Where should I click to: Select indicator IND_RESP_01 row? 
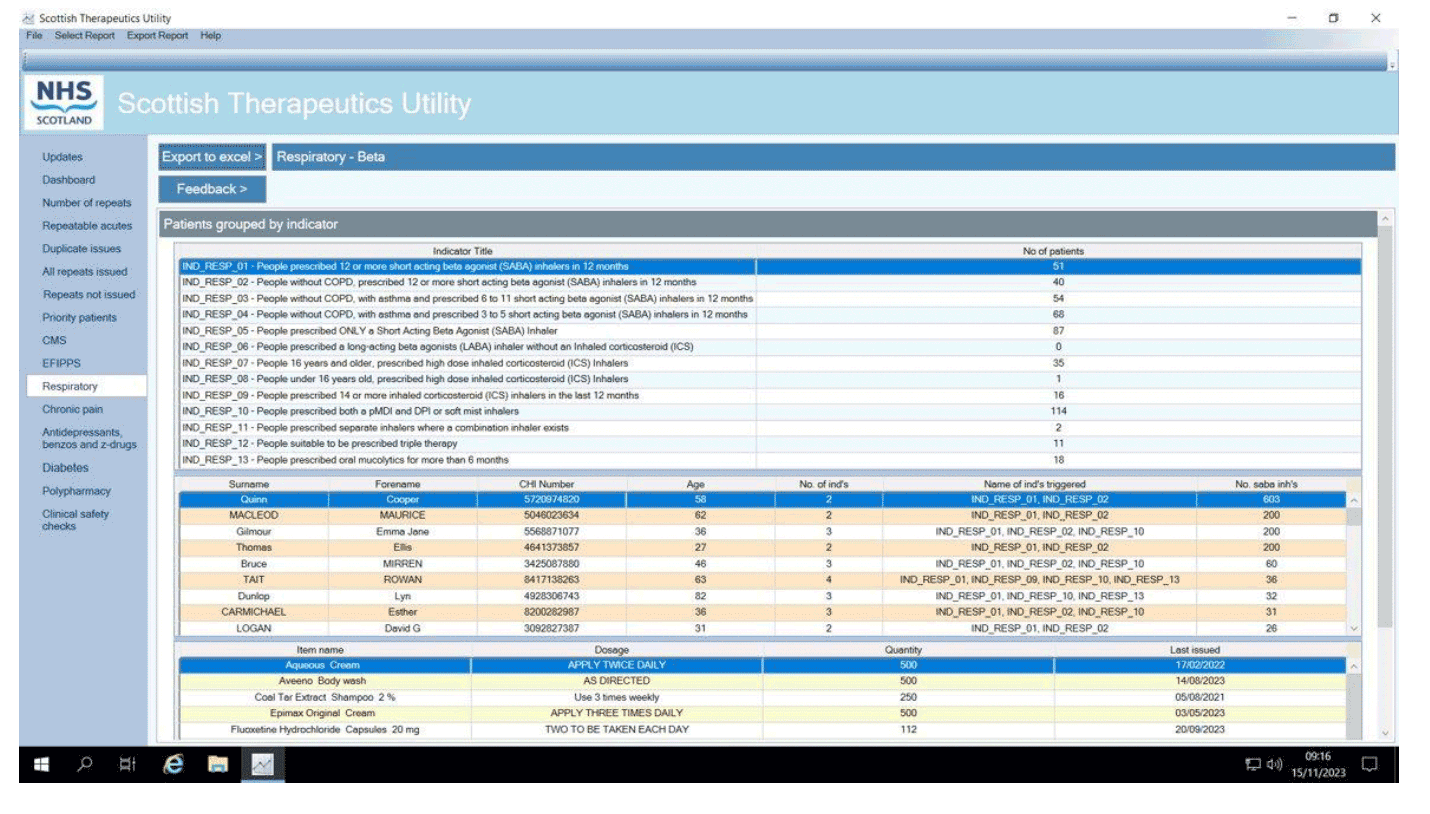point(768,266)
